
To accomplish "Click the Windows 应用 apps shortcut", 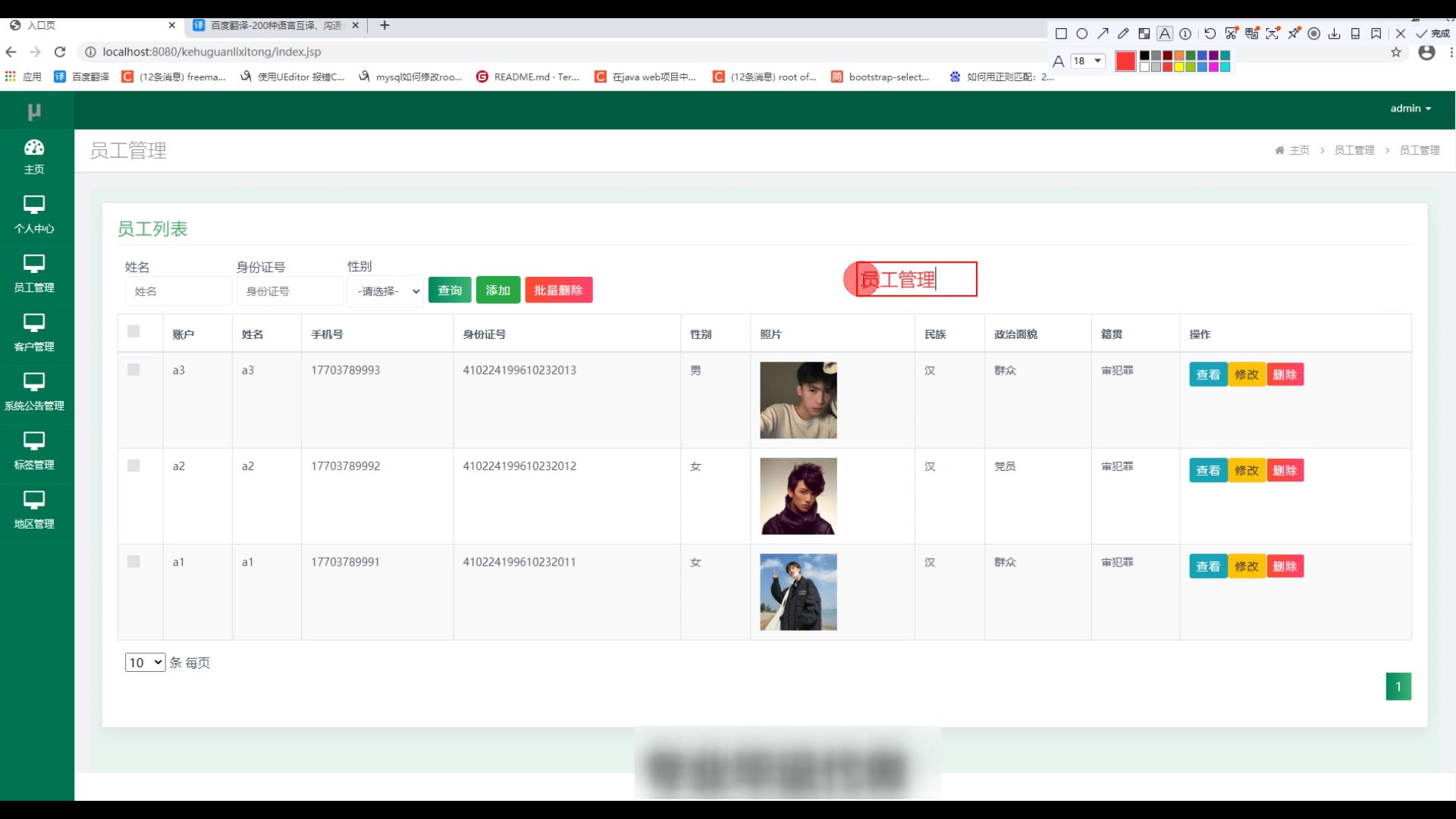I will (23, 77).
